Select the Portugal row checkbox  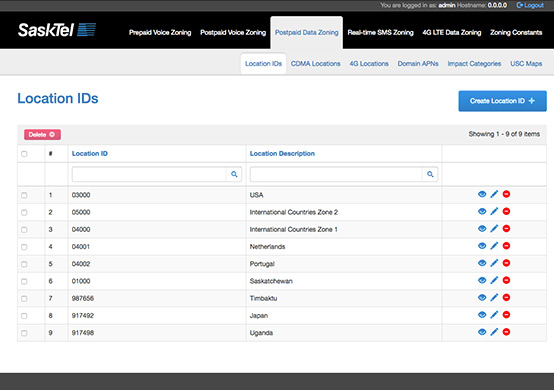click(x=24, y=264)
